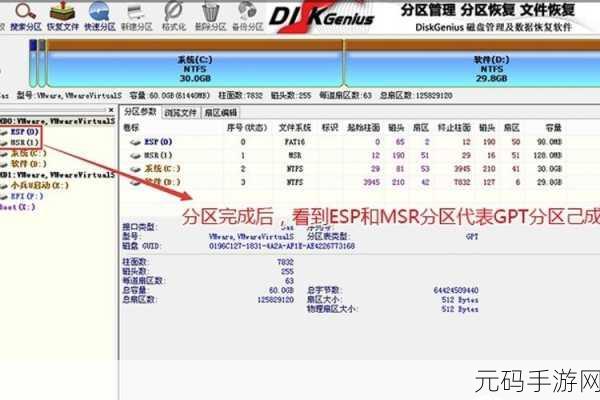Click the 起始柱面 column header
Screen dimensions: 600x400
pyautogui.click(x=364, y=127)
